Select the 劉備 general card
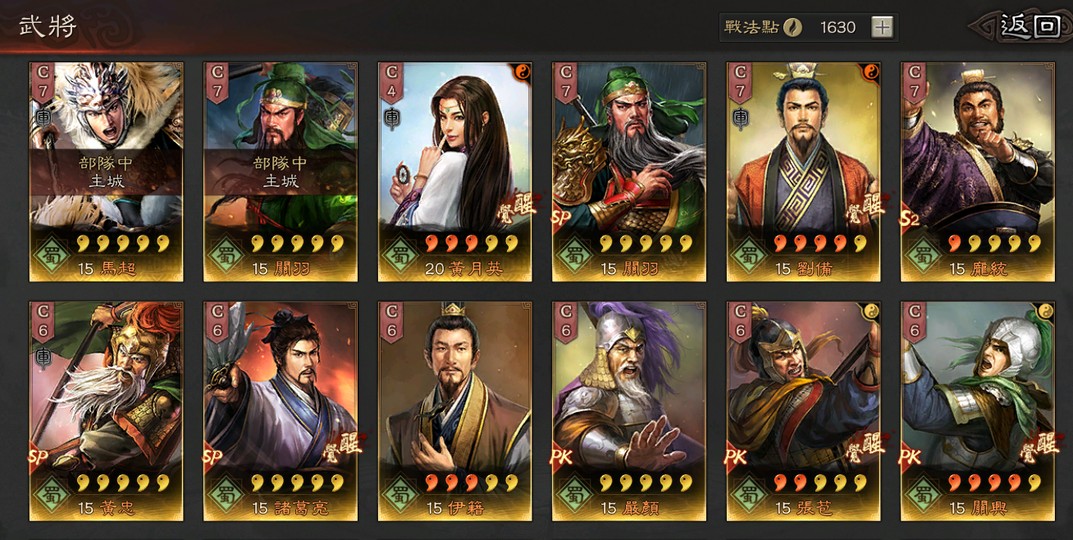The image size is (1073, 540). pyautogui.click(x=803, y=172)
